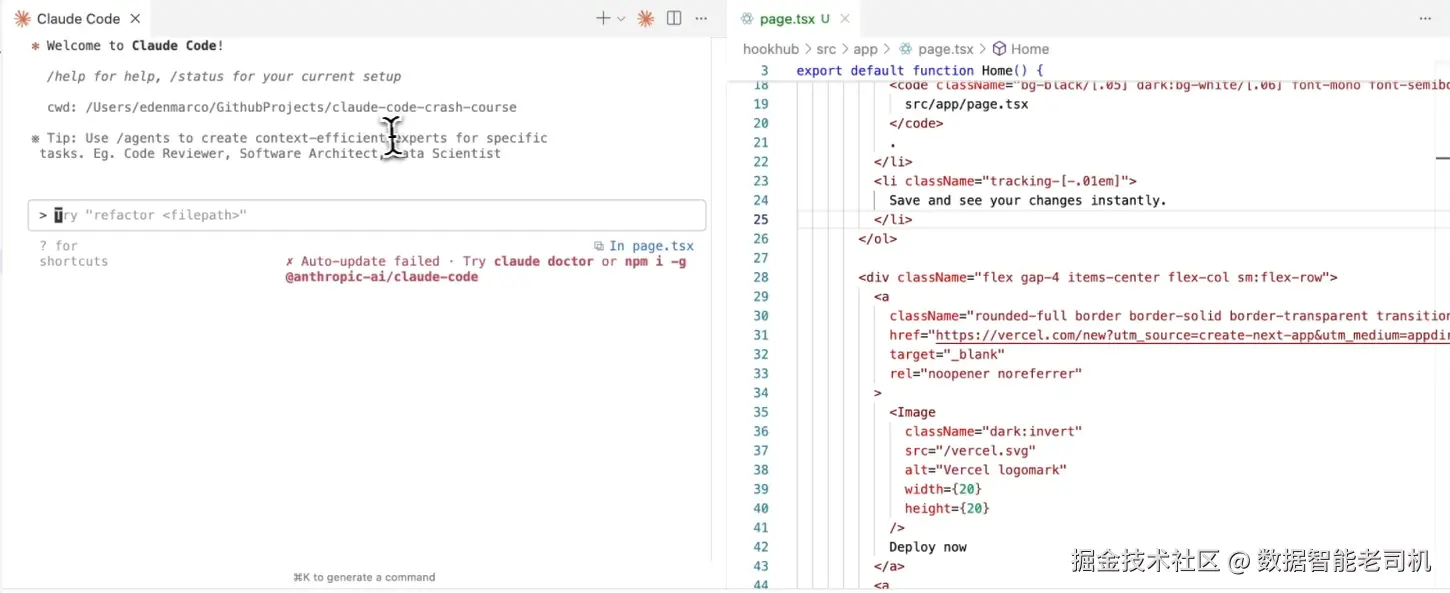Click "npm i -g" command text
Image resolution: width=1450 pixels, height=593 pixels.
pyautogui.click(x=656, y=261)
